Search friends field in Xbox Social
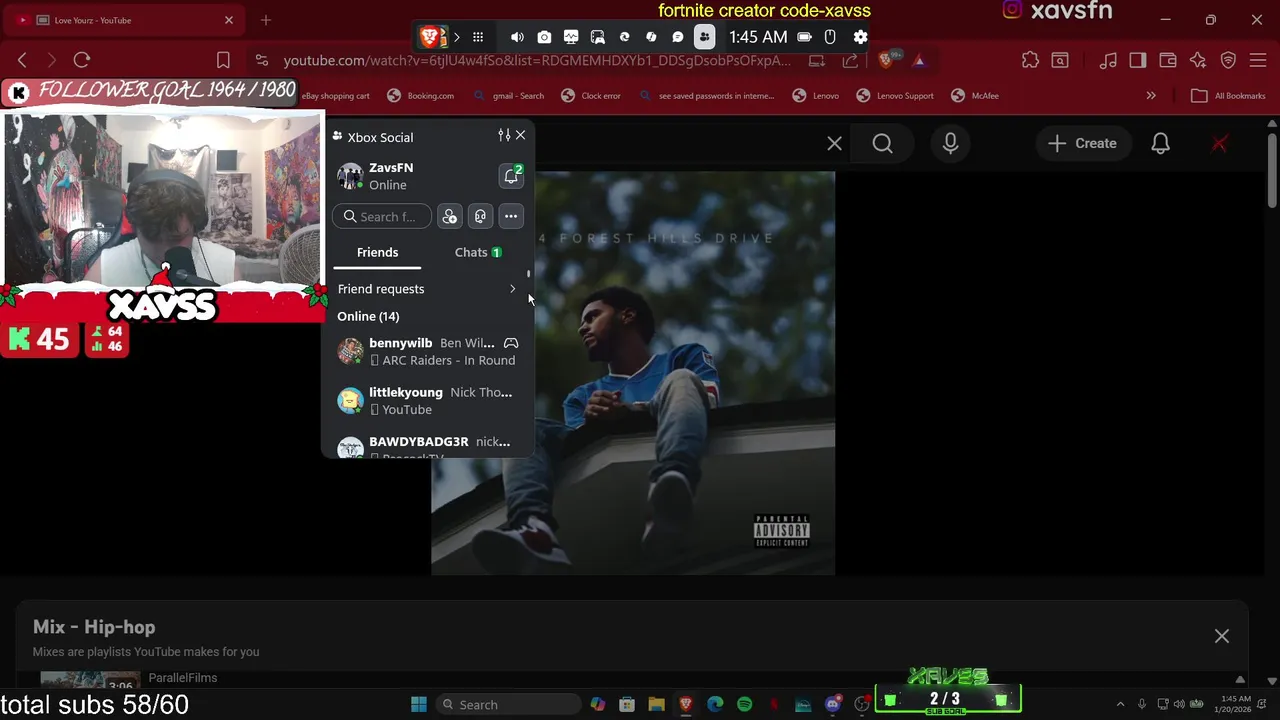 tap(382, 217)
